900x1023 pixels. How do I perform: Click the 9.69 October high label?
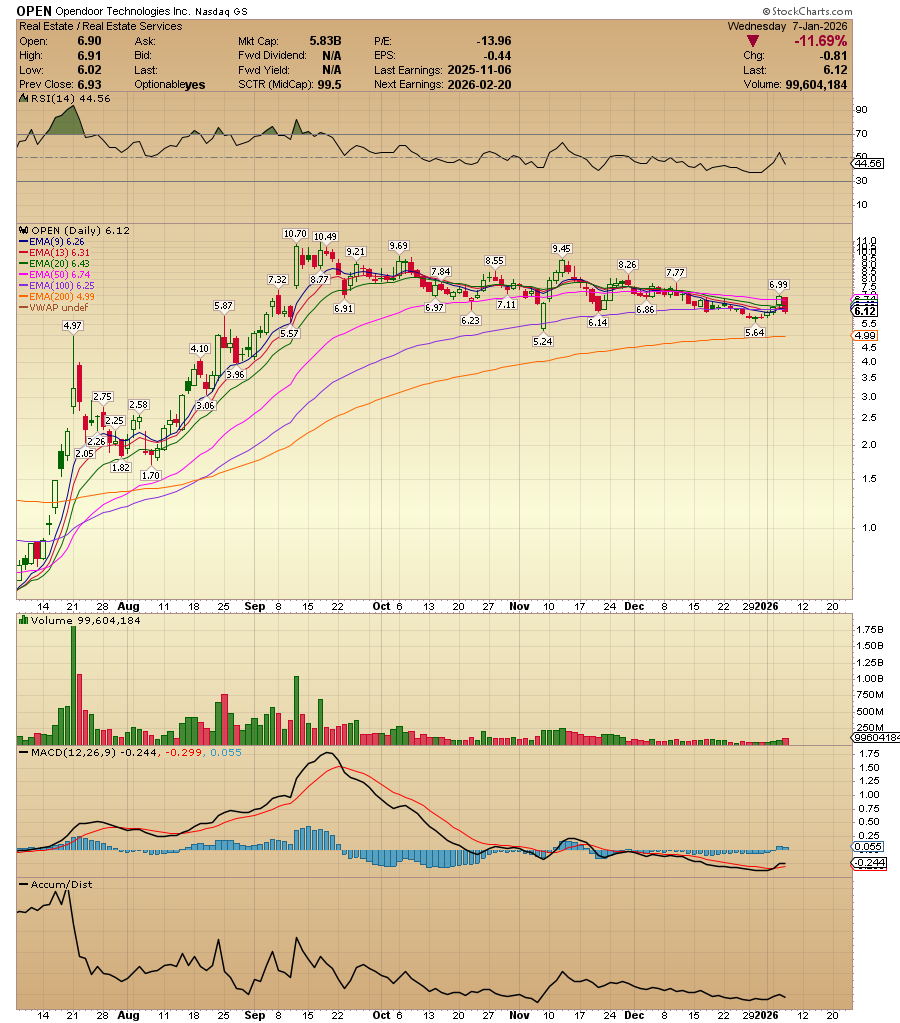pos(398,246)
